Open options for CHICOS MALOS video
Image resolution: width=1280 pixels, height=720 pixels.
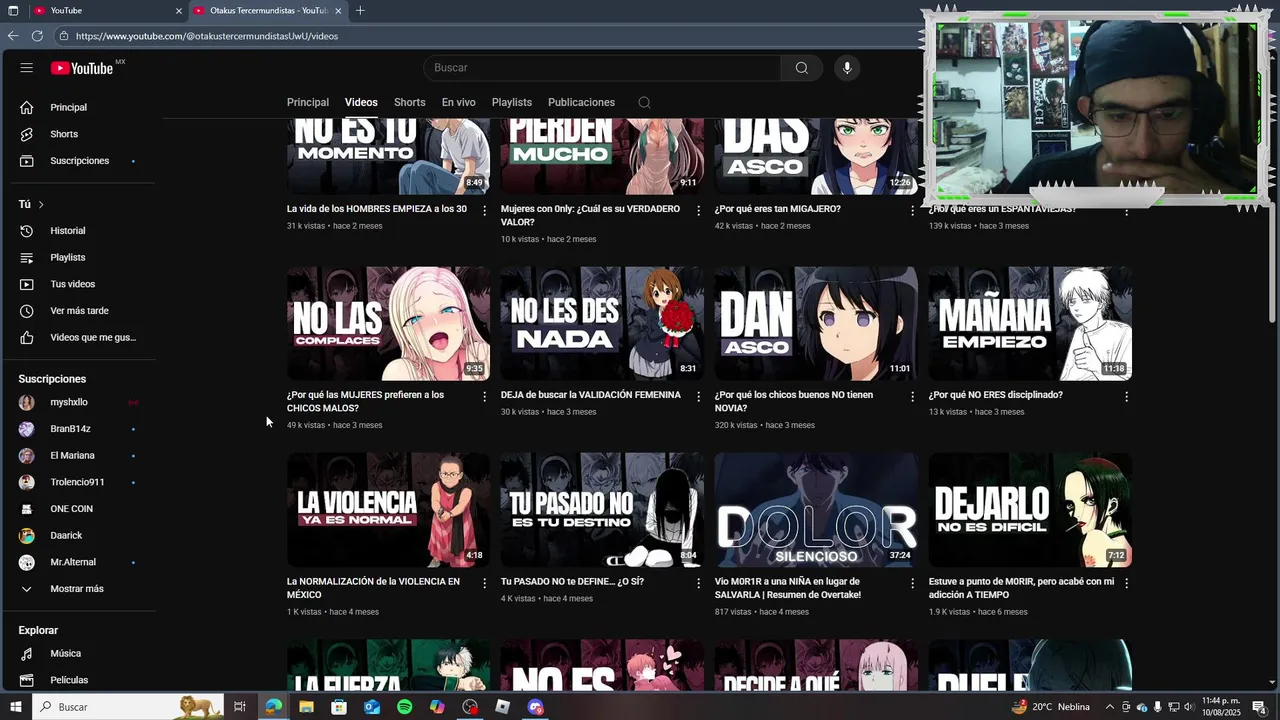[485, 397]
